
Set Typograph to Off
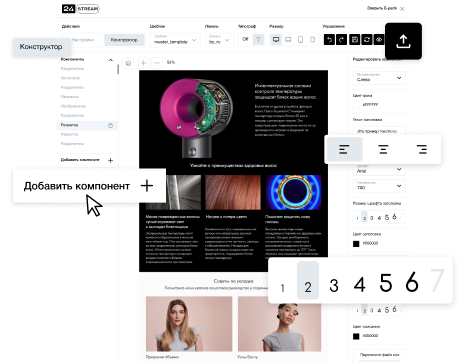click(x=245, y=39)
